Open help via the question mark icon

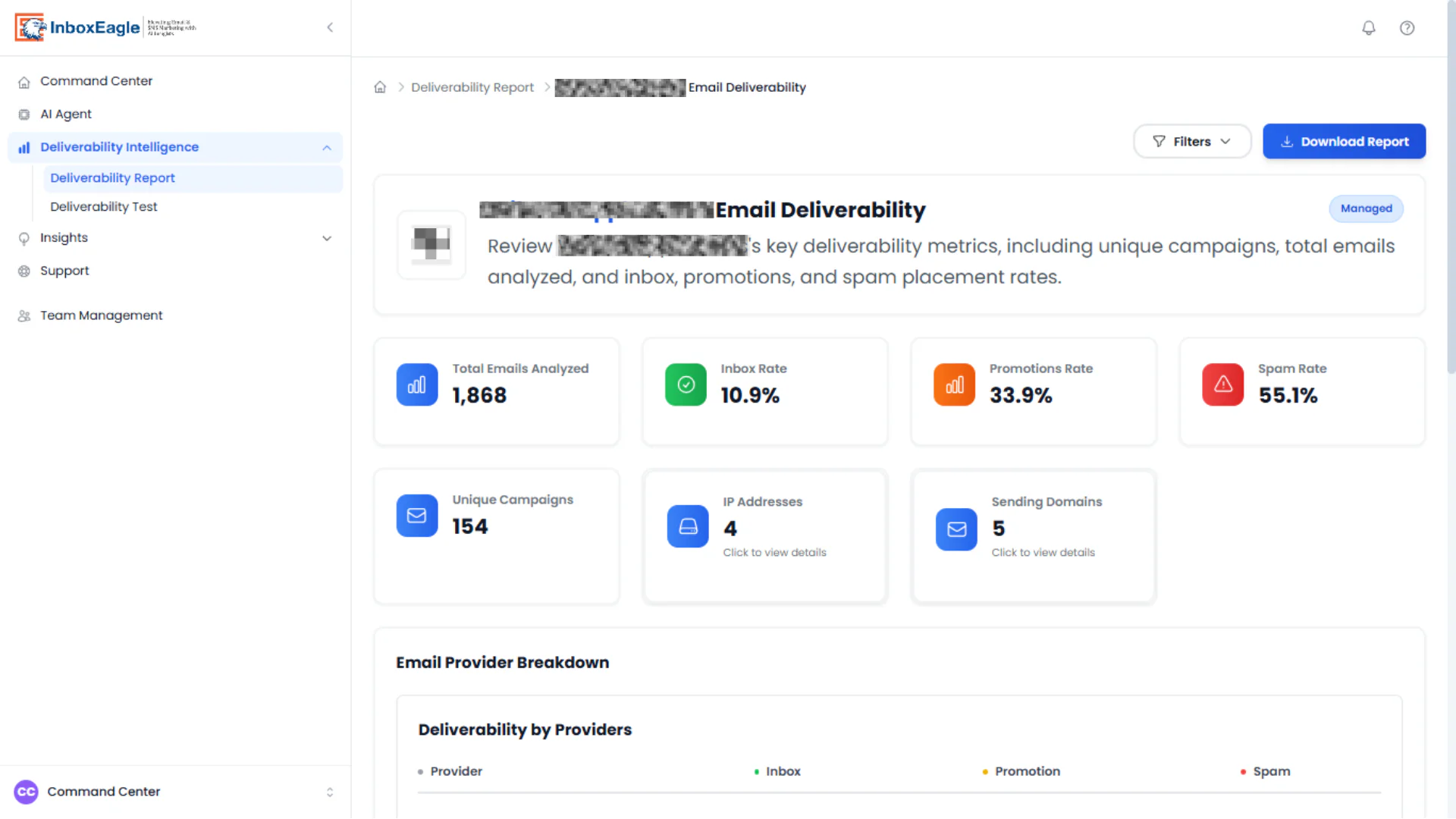(1407, 28)
